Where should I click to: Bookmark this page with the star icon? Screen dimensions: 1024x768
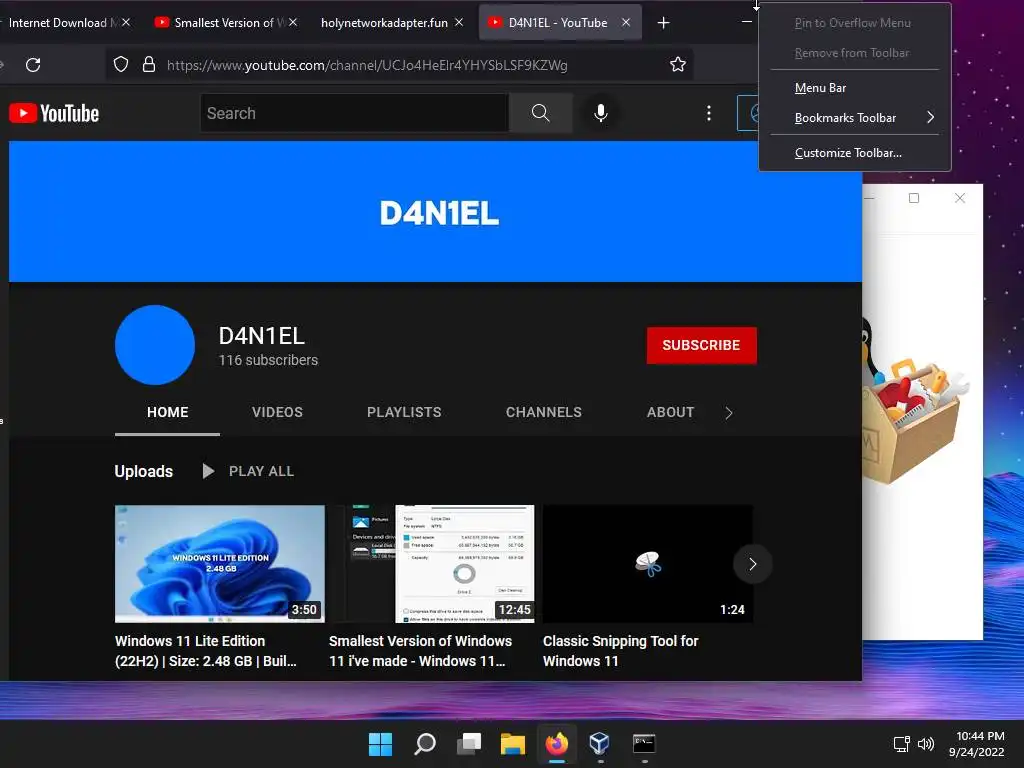coord(678,64)
